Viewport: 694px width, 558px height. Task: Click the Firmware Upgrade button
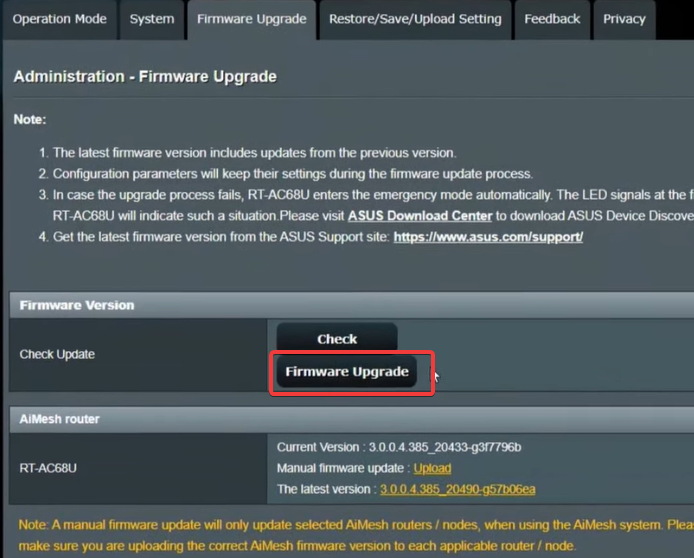(x=347, y=371)
